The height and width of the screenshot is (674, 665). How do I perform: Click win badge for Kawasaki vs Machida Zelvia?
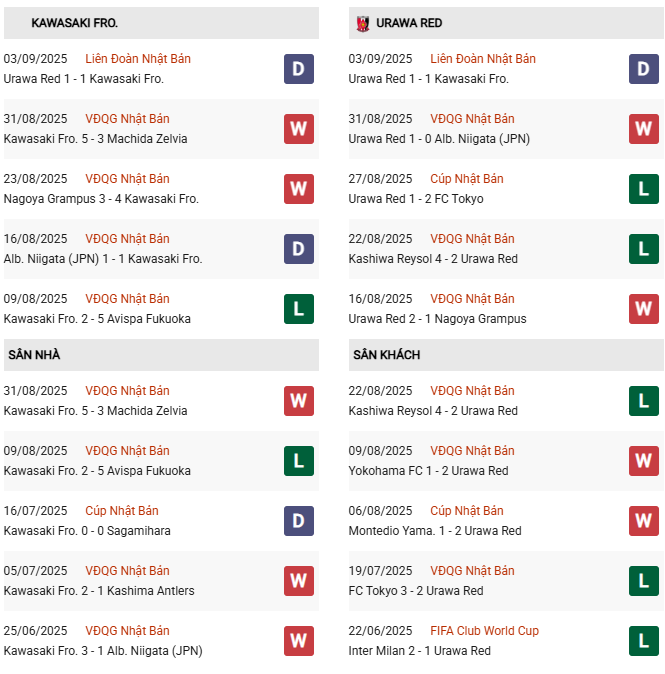click(x=298, y=129)
